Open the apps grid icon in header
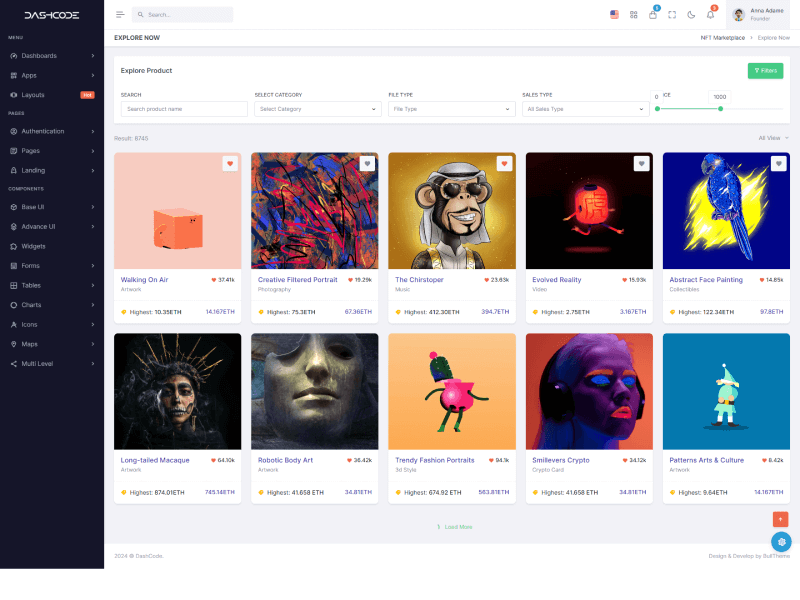 pyautogui.click(x=634, y=15)
